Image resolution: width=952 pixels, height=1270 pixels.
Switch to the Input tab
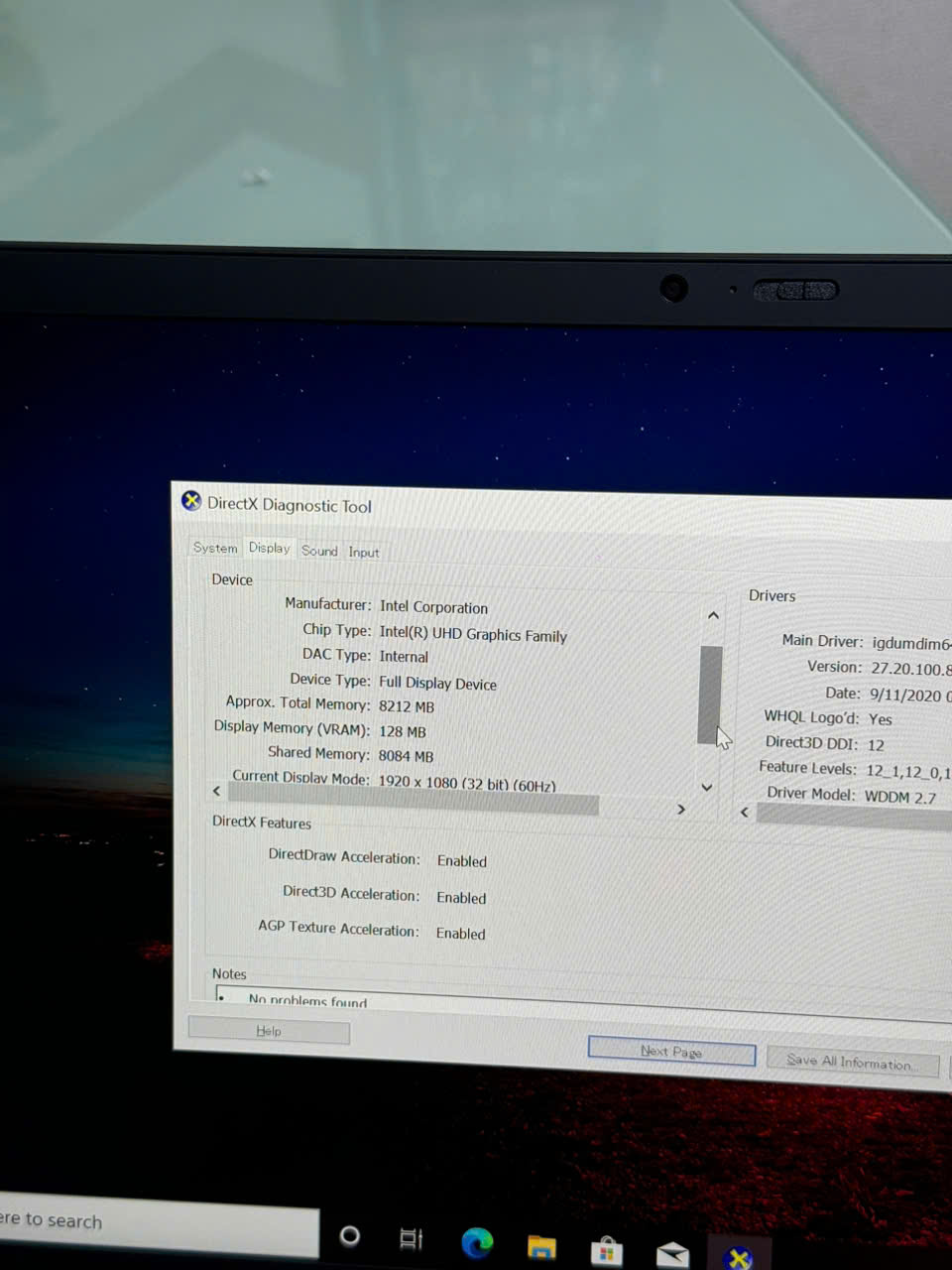point(364,553)
